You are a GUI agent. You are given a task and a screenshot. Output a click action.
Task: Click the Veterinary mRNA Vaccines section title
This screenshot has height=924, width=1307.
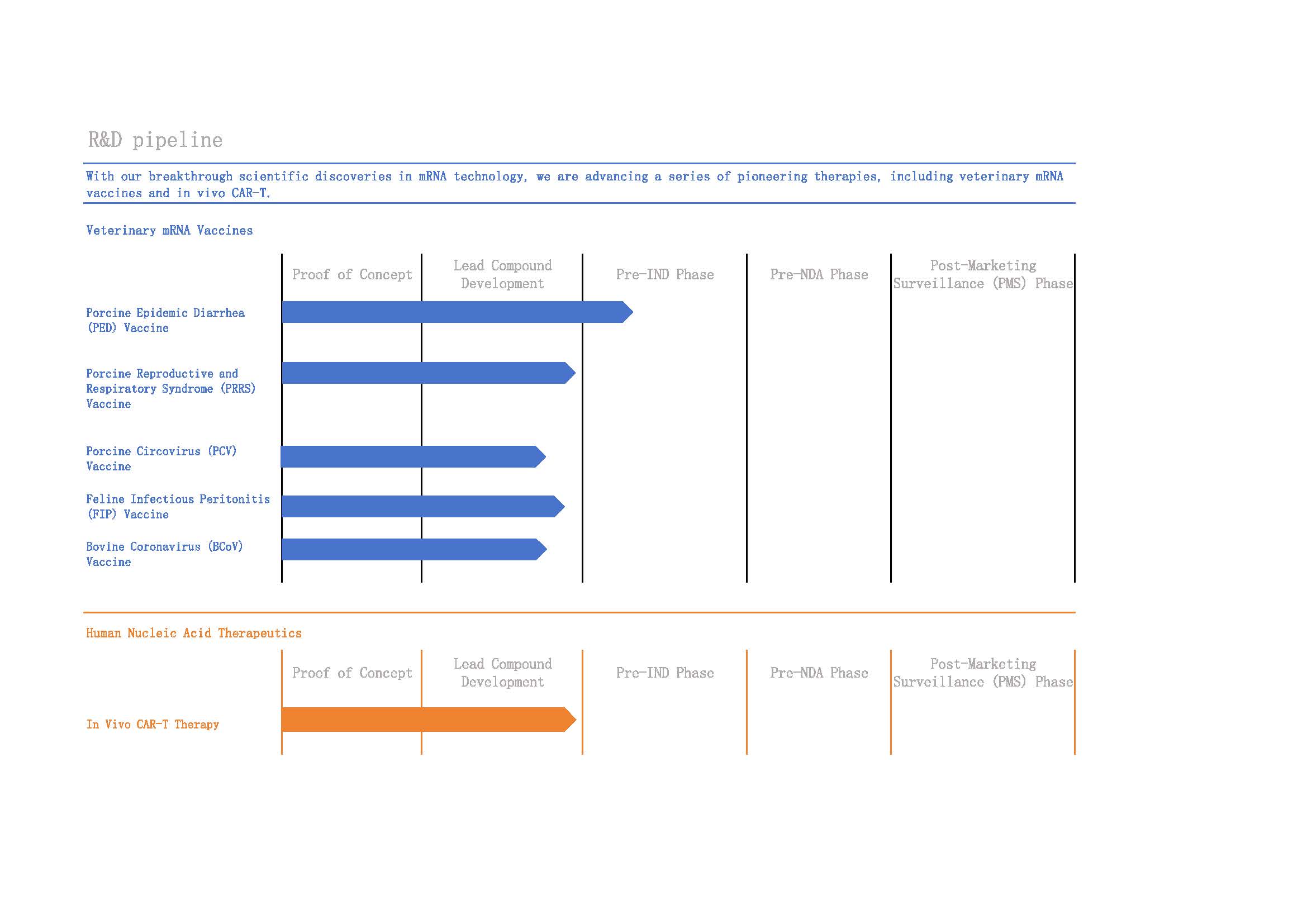tap(169, 230)
